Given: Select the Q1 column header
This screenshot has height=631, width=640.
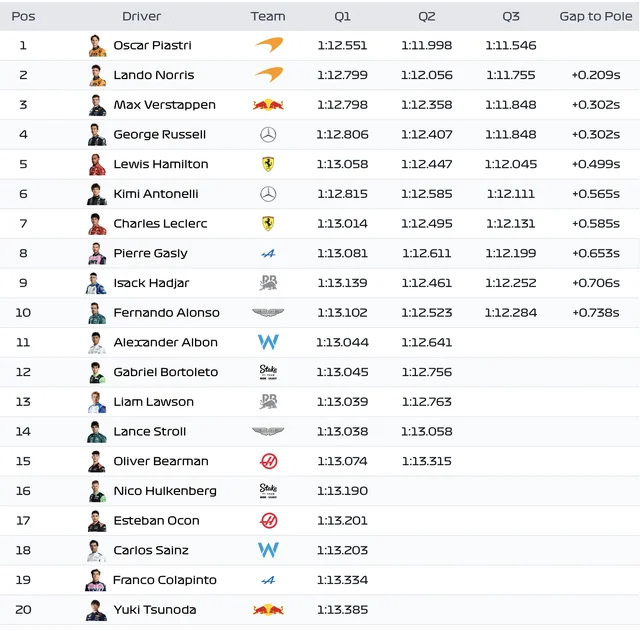Looking at the screenshot, I should coord(342,16).
